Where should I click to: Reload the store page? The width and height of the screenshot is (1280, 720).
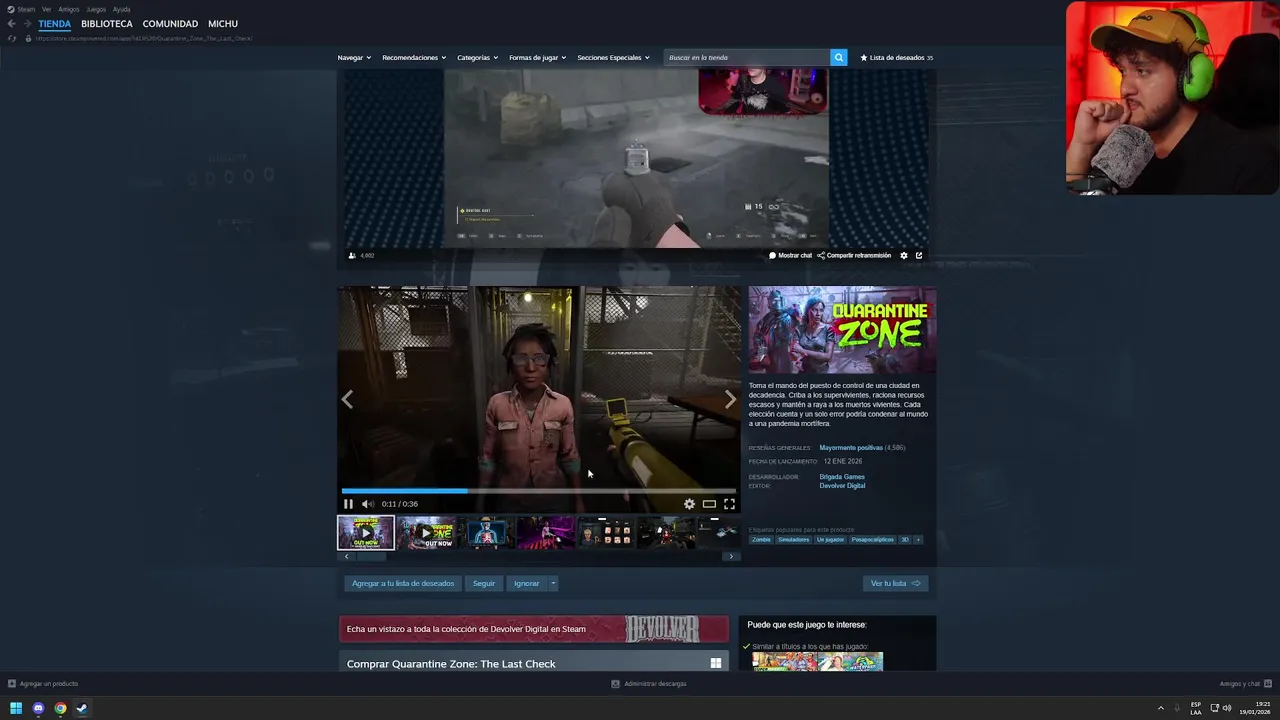[12, 38]
